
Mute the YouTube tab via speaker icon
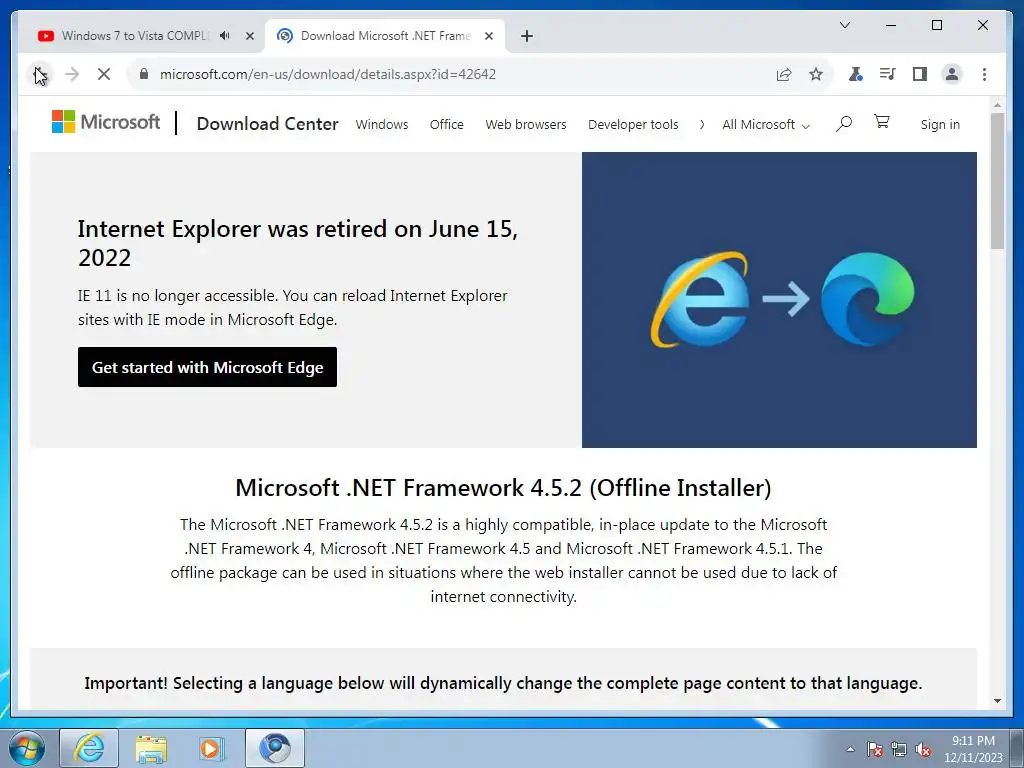click(x=225, y=36)
